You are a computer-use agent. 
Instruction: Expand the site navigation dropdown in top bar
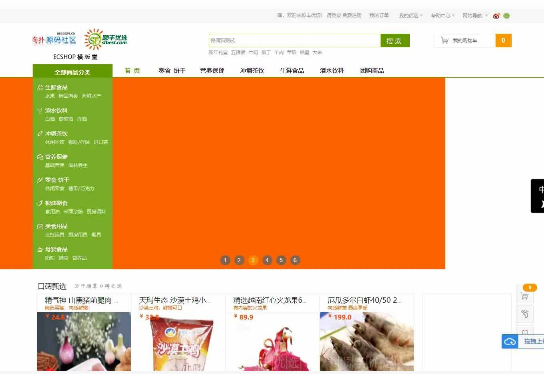tap(475, 15)
